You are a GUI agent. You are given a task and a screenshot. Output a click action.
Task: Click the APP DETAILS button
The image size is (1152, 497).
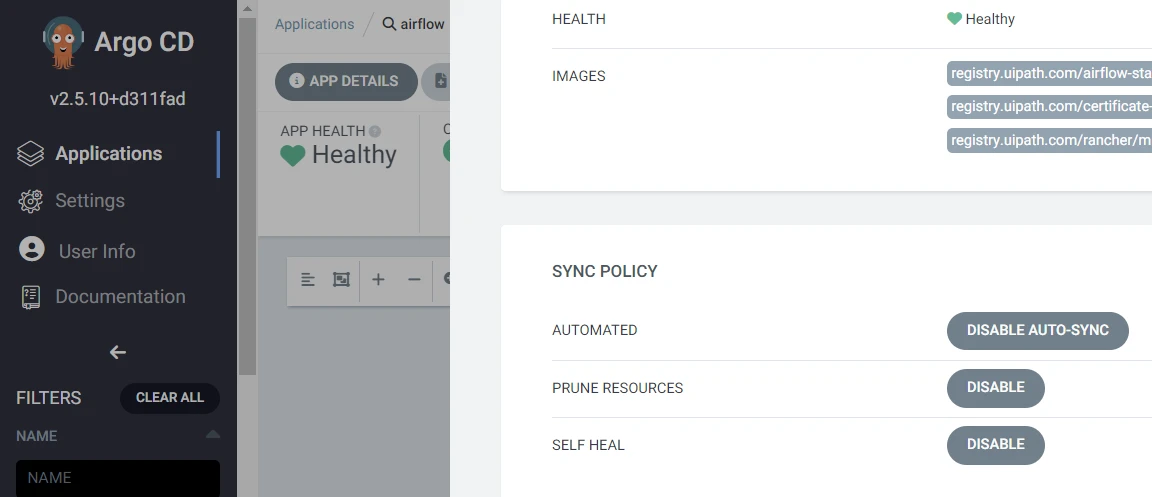click(346, 81)
